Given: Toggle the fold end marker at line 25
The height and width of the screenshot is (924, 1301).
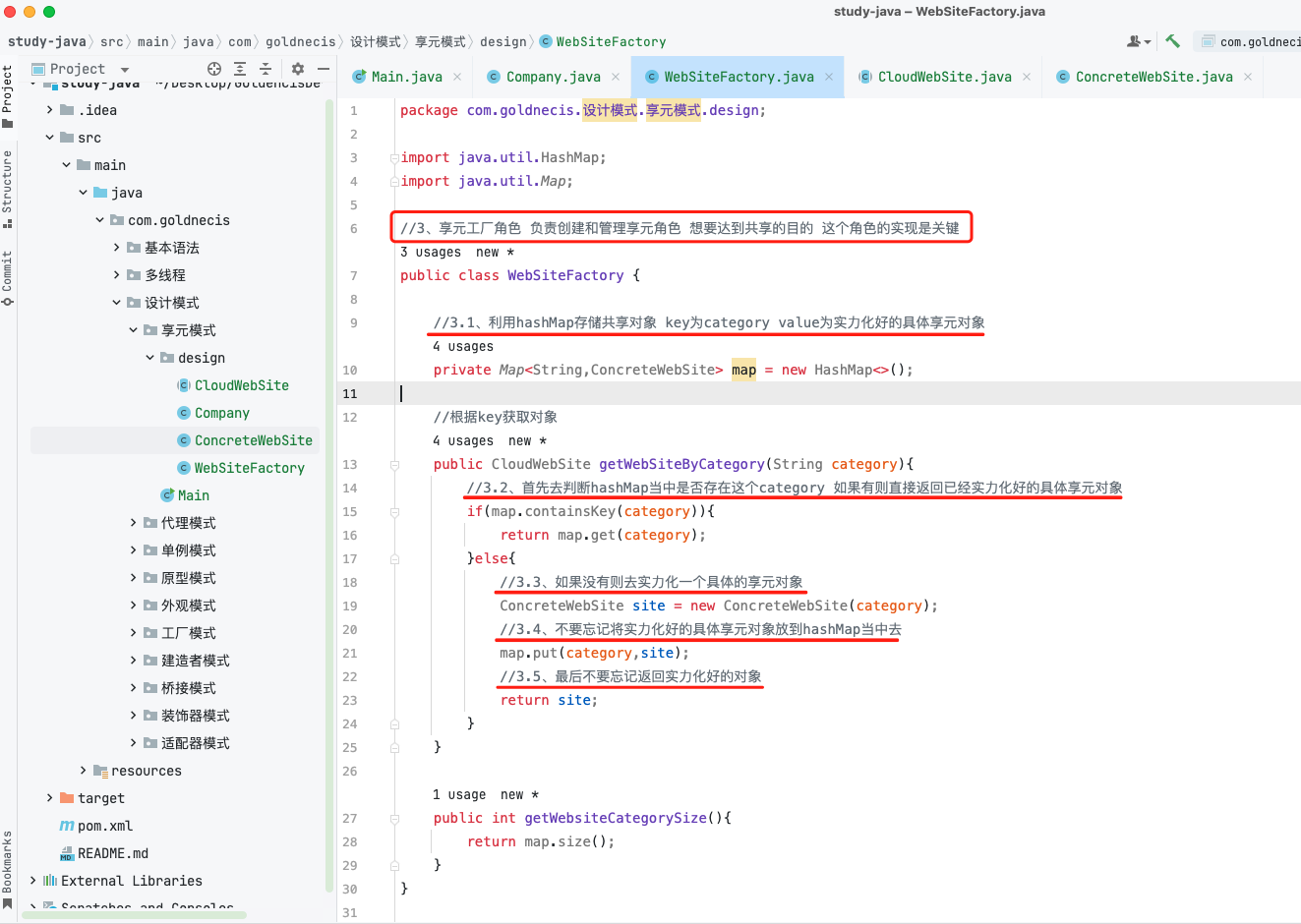Looking at the screenshot, I should pyautogui.click(x=394, y=747).
